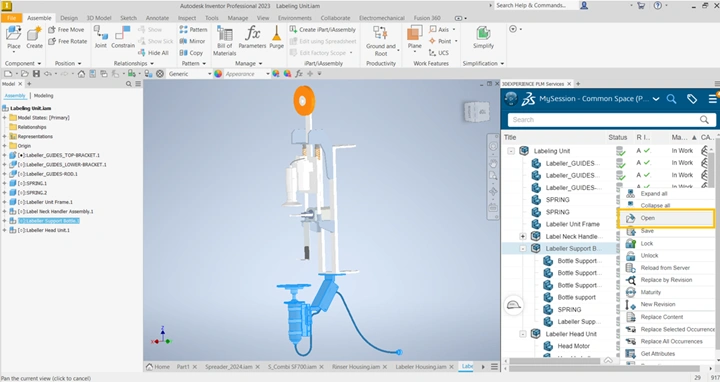This screenshot has height=382, width=720.
Task: Choose the Joint relationship tool
Action: 100,37
